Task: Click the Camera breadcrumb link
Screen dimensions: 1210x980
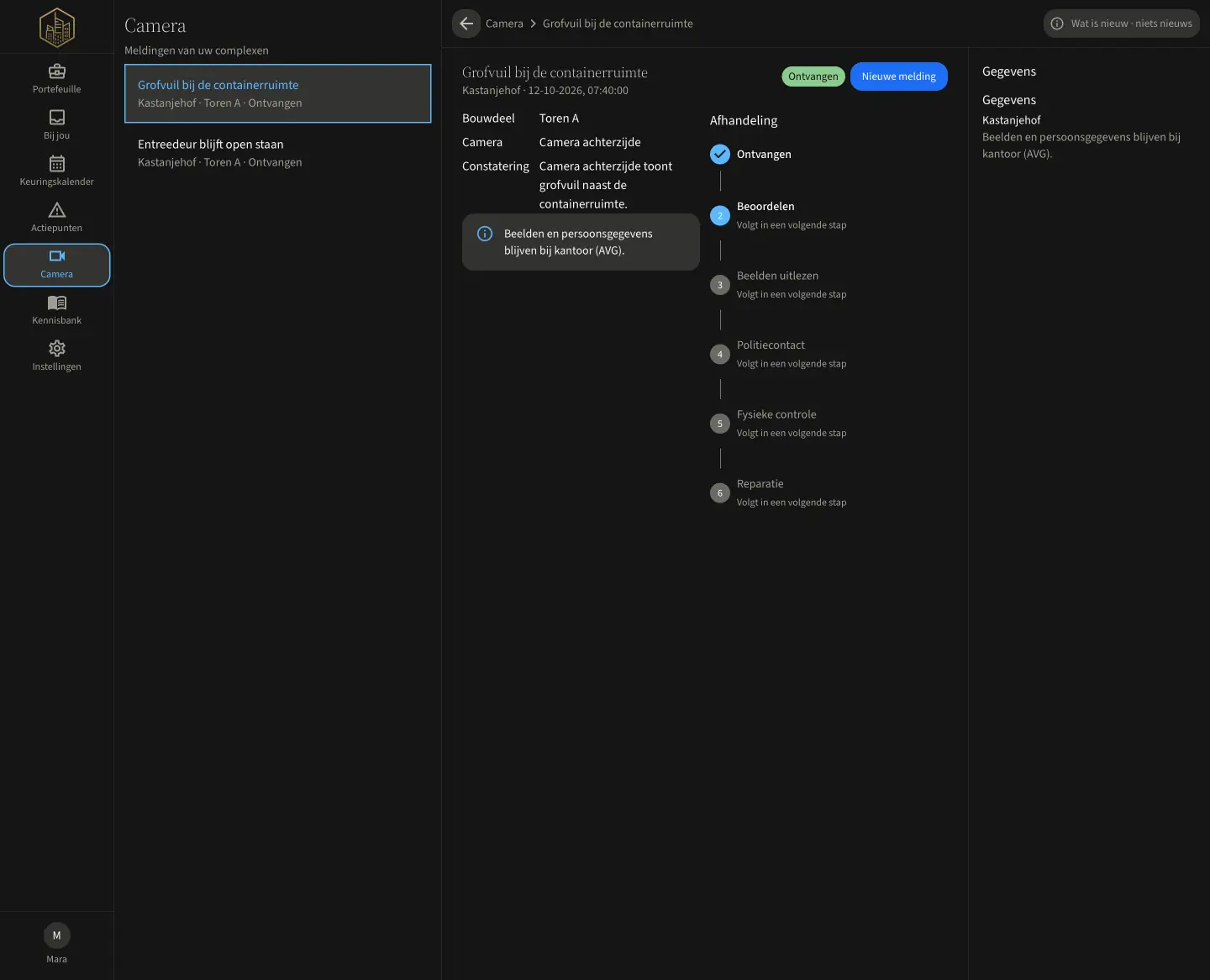Action: click(504, 24)
